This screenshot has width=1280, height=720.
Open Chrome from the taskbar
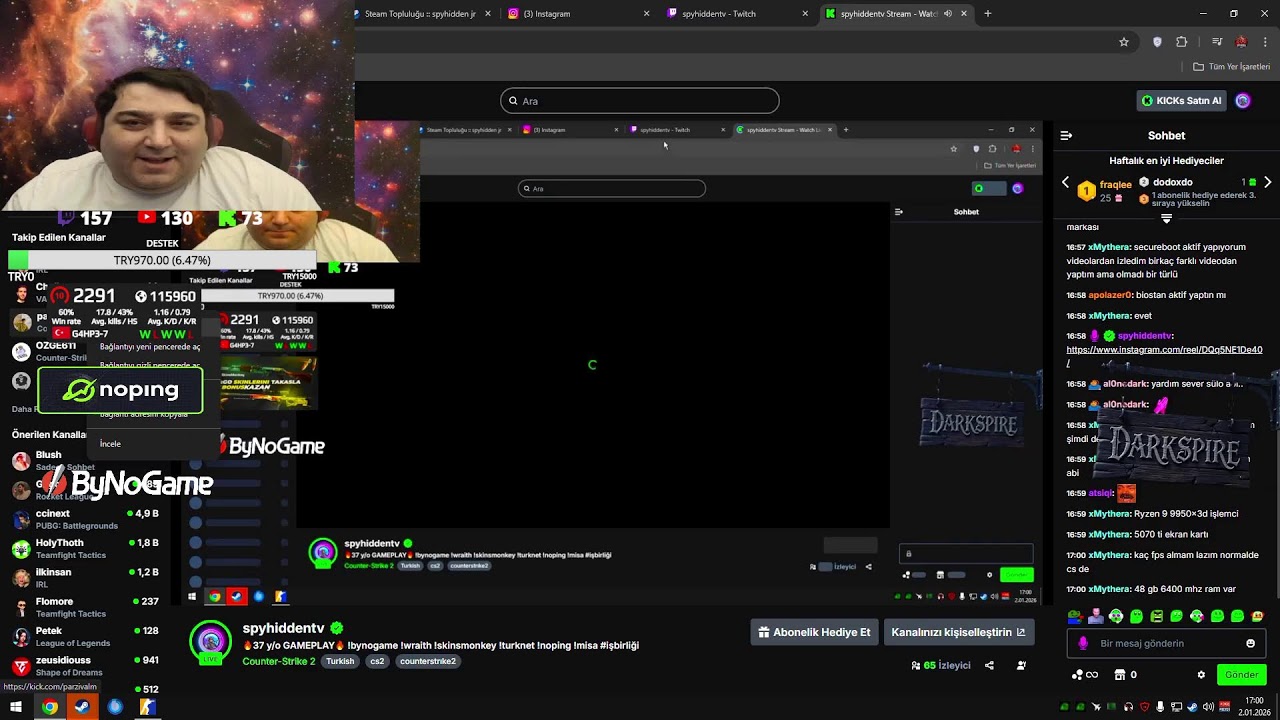pyautogui.click(x=49, y=707)
